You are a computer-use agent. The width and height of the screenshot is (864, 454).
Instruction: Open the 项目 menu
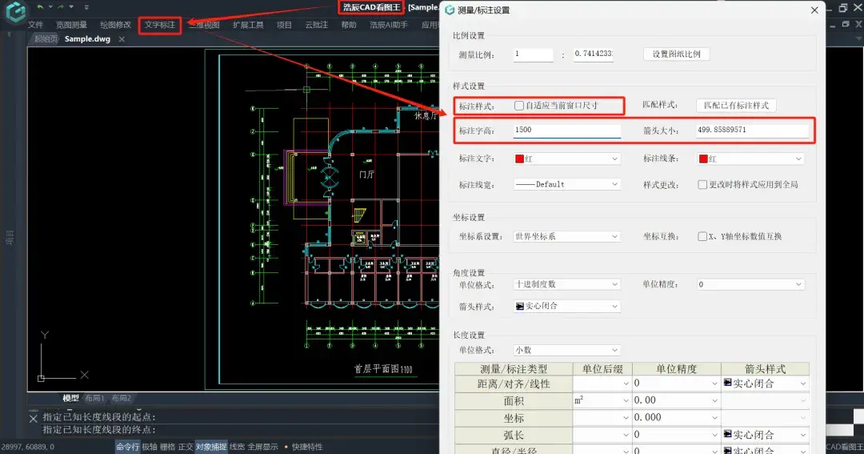[x=284, y=25]
